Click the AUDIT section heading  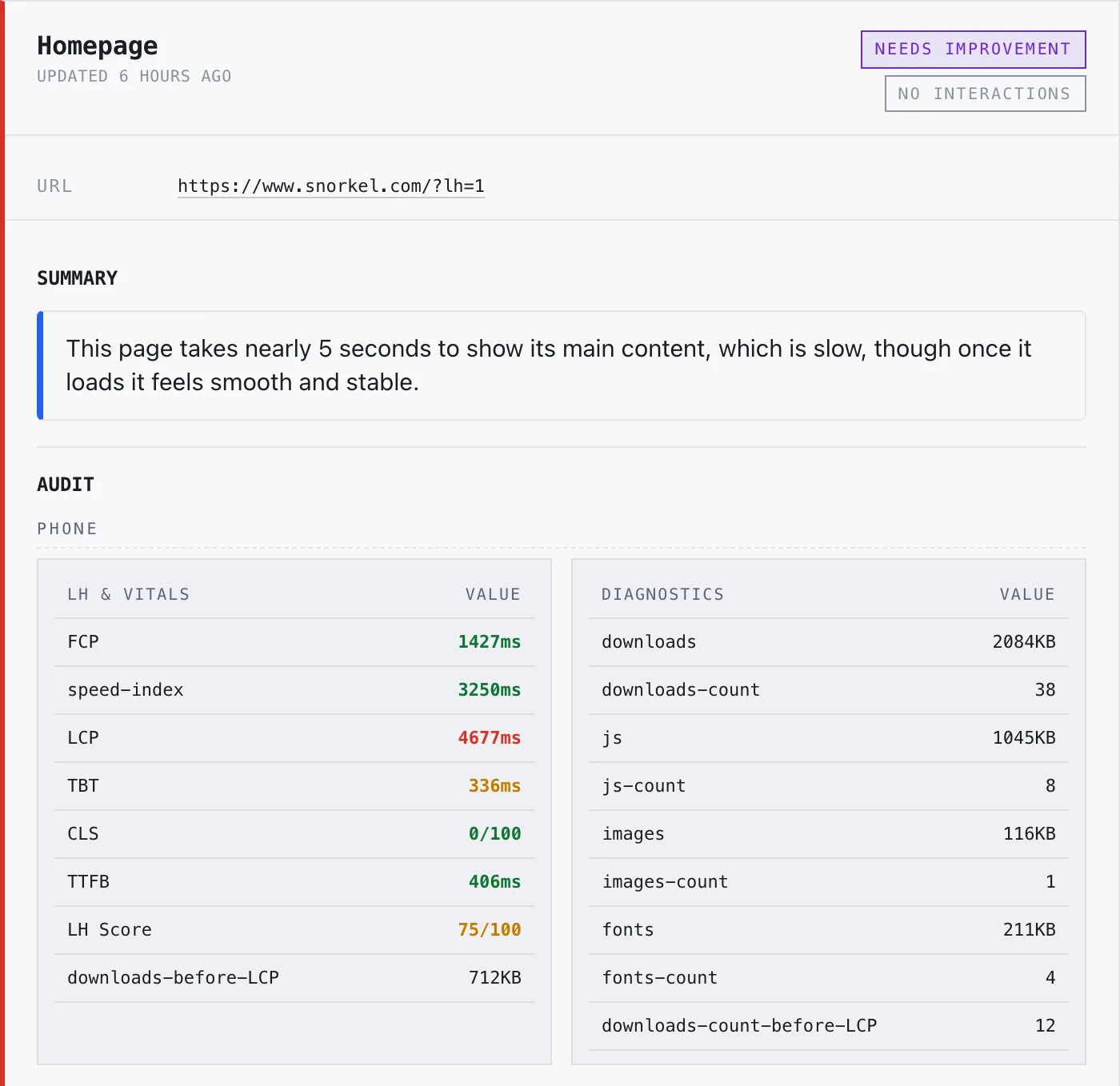click(66, 485)
